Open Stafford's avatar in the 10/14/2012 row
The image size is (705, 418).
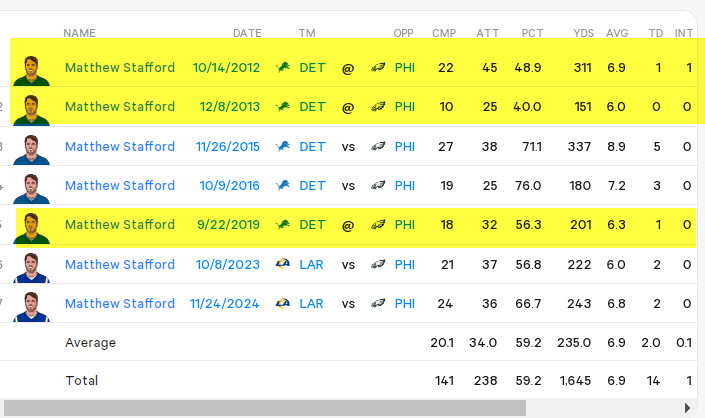(x=31, y=71)
